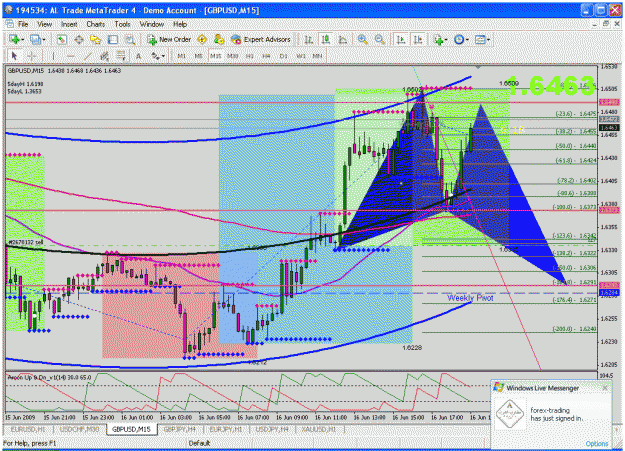The height and width of the screenshot is (451, 625).
Task: Open the View menu
Action: [x=44, y=24]
